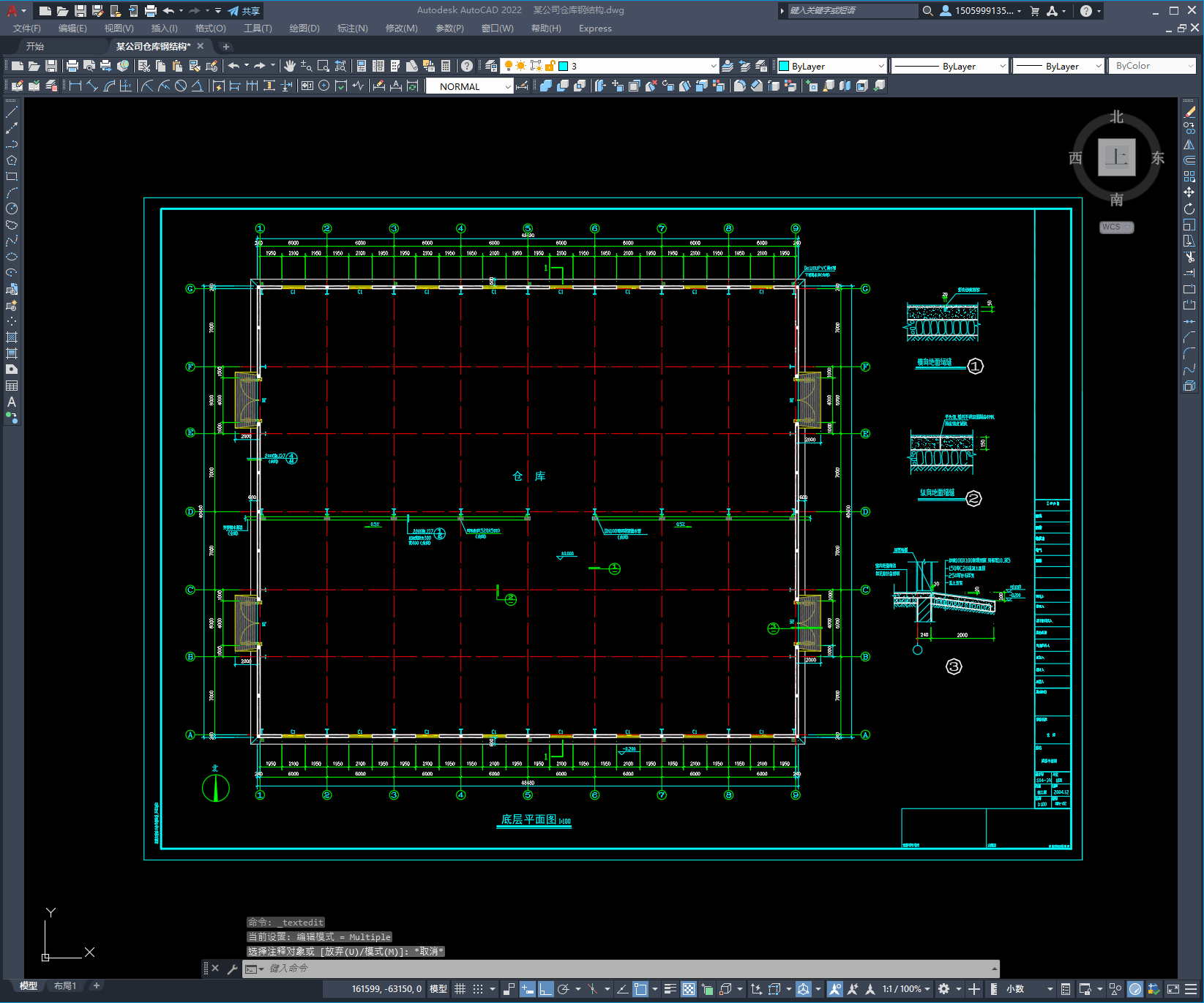The height and width of the screenshot is (1003, 1204).
Task: Open the Table tool in draw toolbar
Action: (12, 386)
